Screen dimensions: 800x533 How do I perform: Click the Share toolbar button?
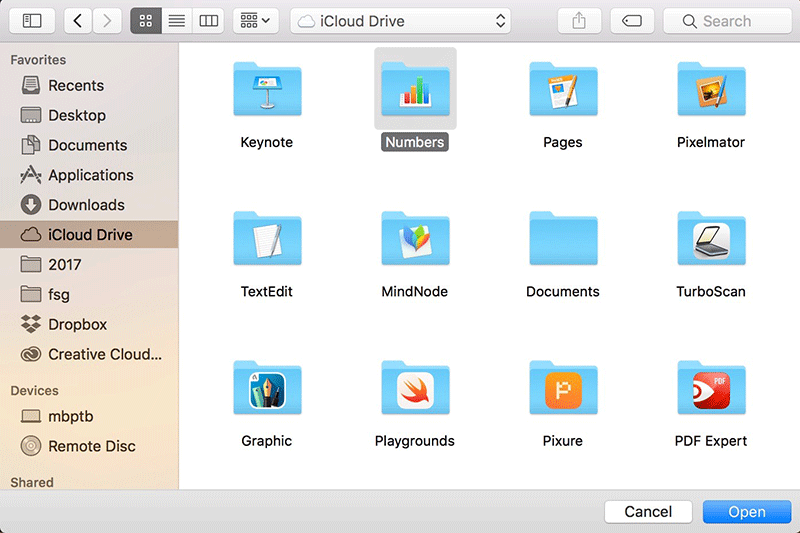click(x=579, y=21)
